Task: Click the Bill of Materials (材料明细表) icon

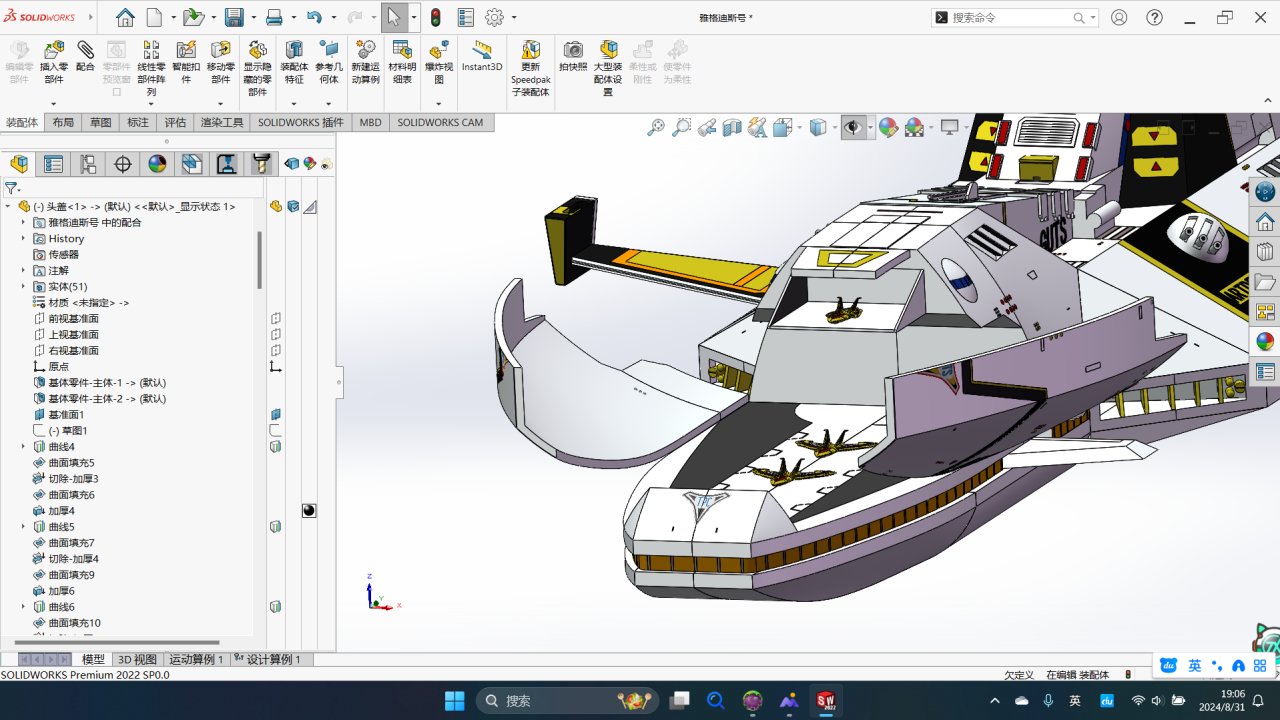Action: click(402, 50)
